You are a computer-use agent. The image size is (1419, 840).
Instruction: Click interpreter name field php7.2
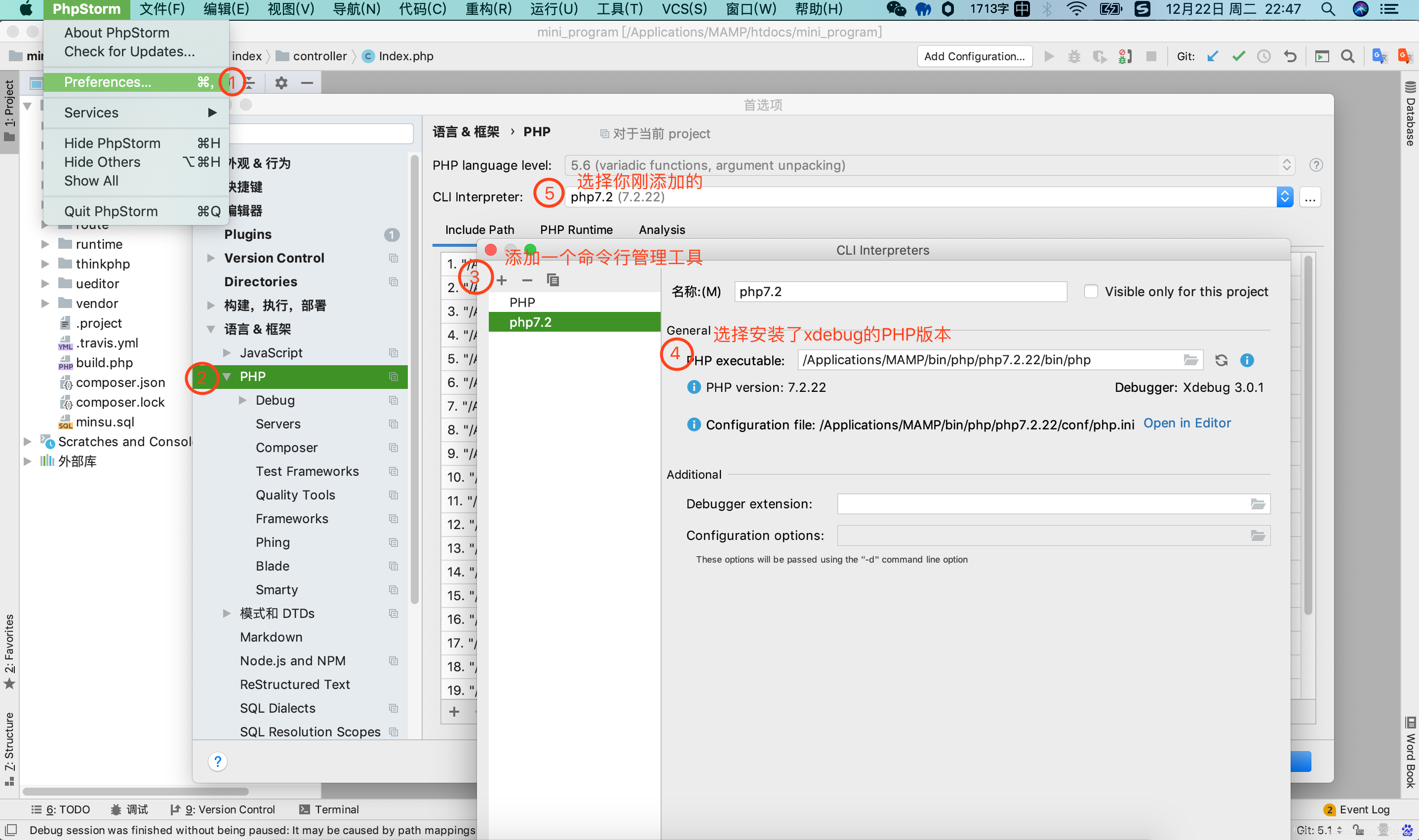(900, 292)
